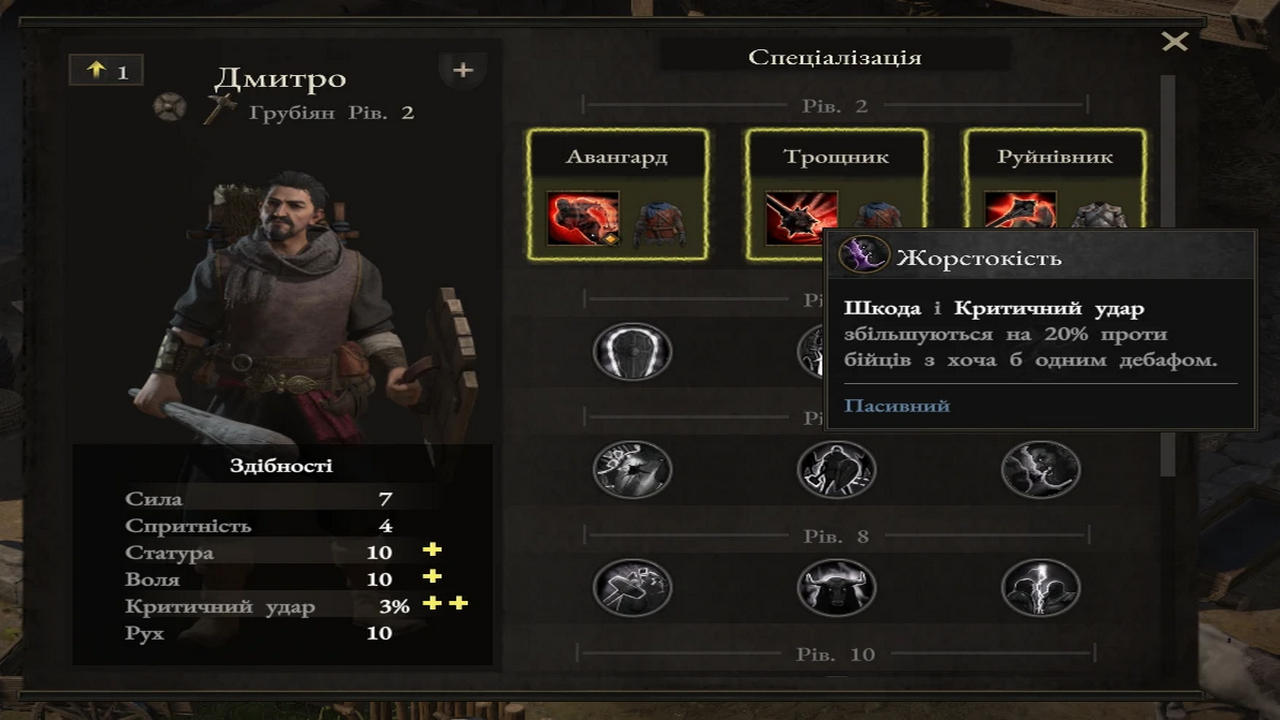Click the Авангард red skill icon

[583, 219]
